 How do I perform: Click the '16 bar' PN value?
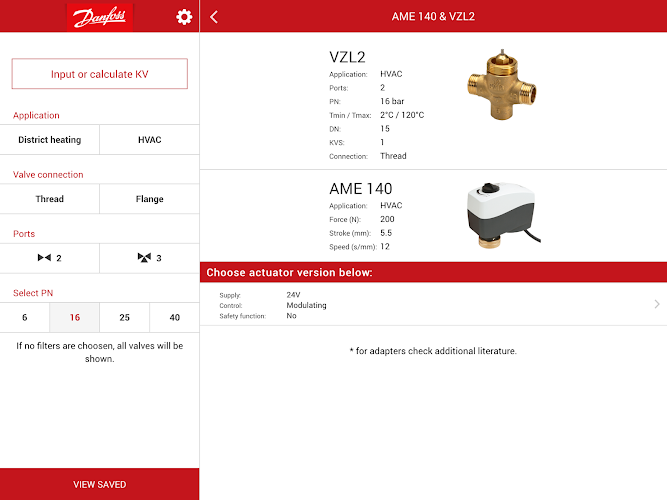click(392, 101)
